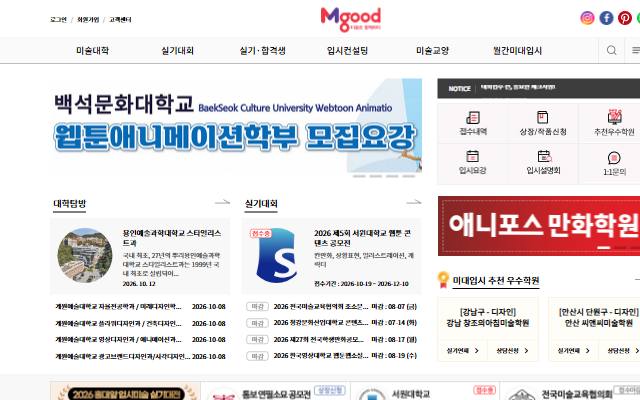Open the 애니포스 만화학원 red banner

pos(539,226)
